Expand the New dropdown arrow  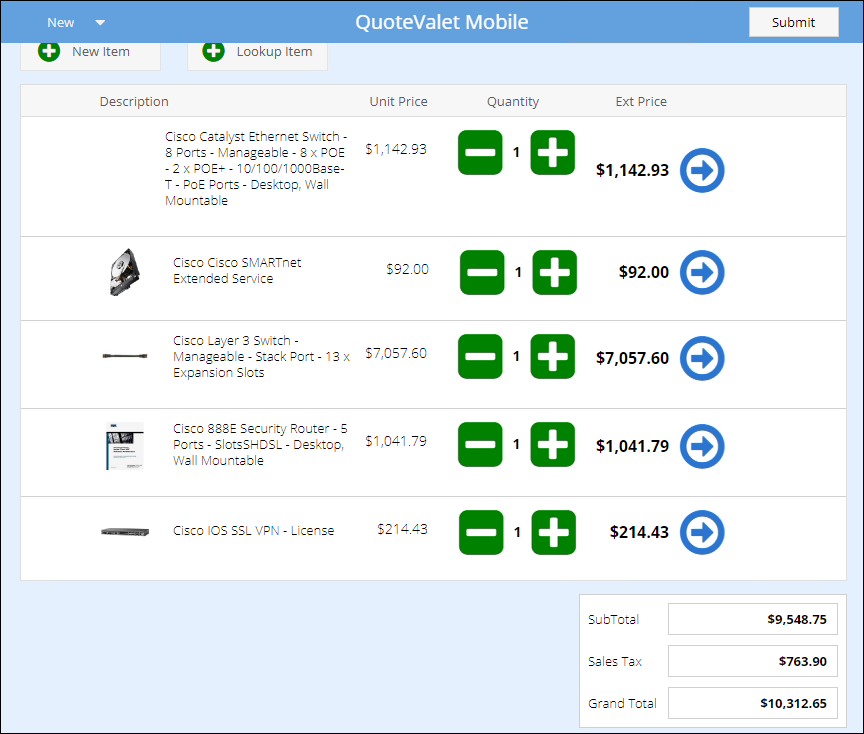click(x=100, y=23)
